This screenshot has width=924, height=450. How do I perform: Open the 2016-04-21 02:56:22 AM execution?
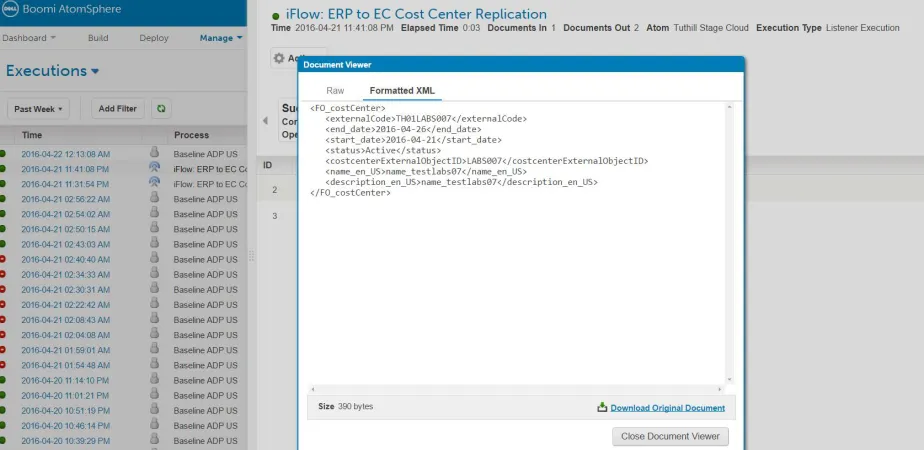tap(65, 199)
